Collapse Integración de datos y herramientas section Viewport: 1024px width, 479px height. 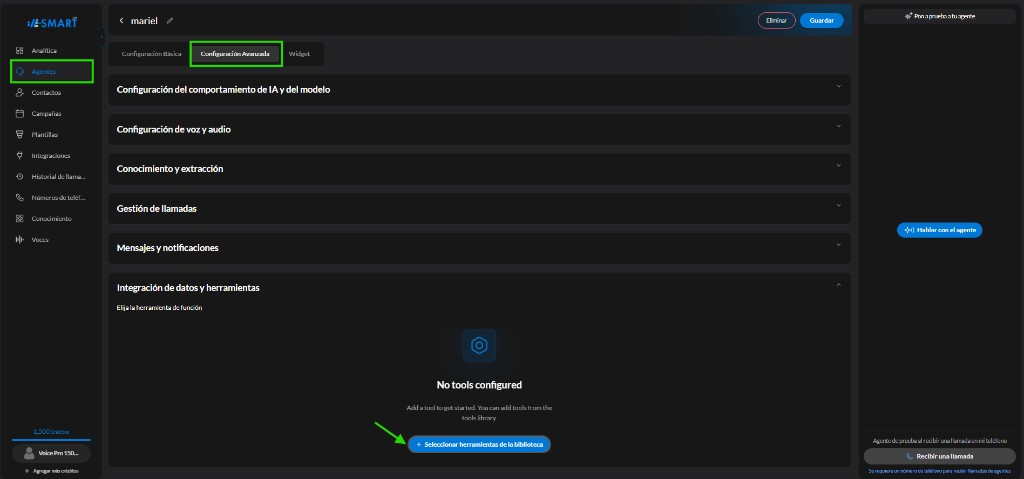tap(839, 284)
